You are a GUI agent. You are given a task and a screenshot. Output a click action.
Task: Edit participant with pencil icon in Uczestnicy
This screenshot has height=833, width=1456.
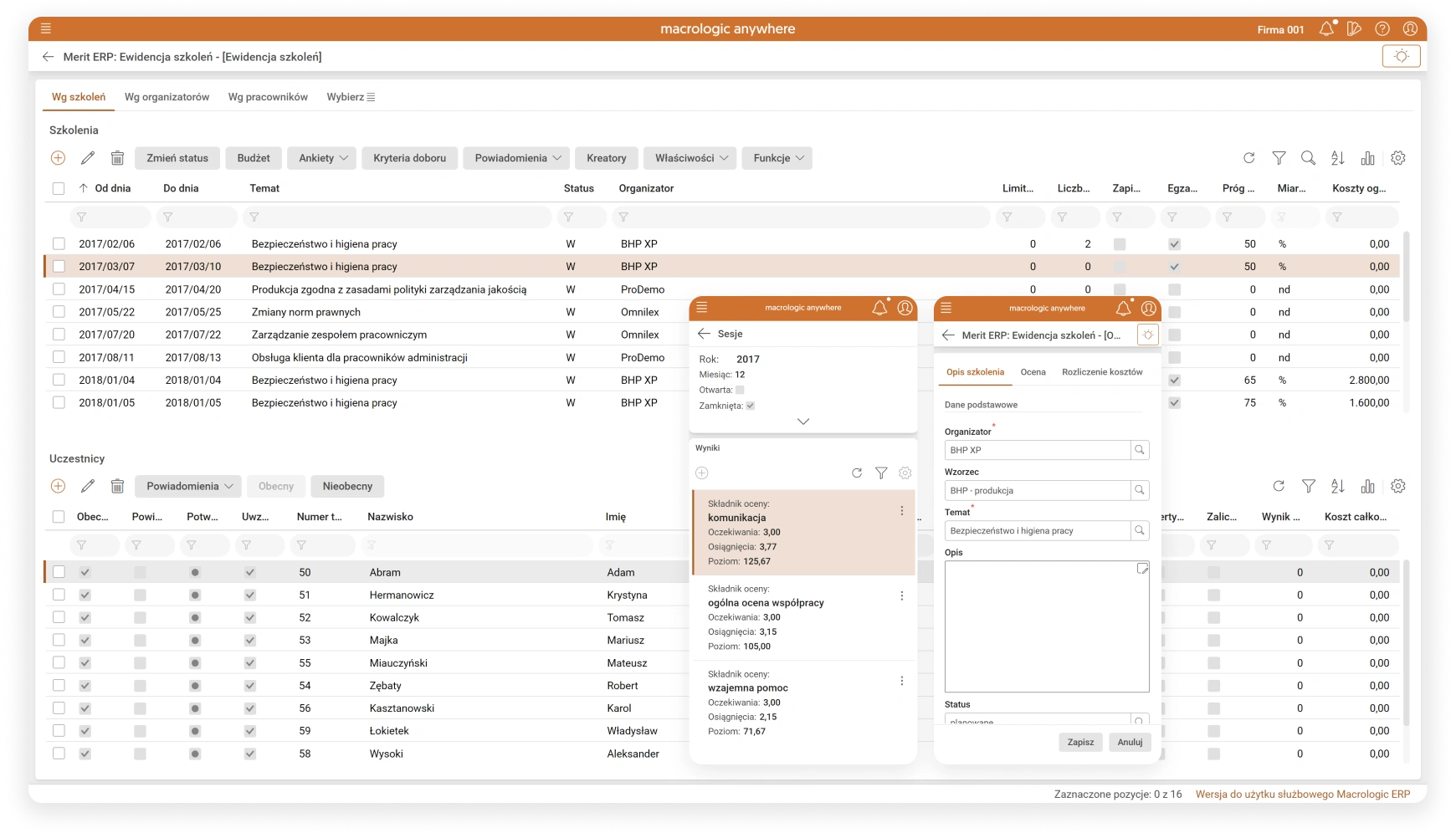tap(88, 486)
